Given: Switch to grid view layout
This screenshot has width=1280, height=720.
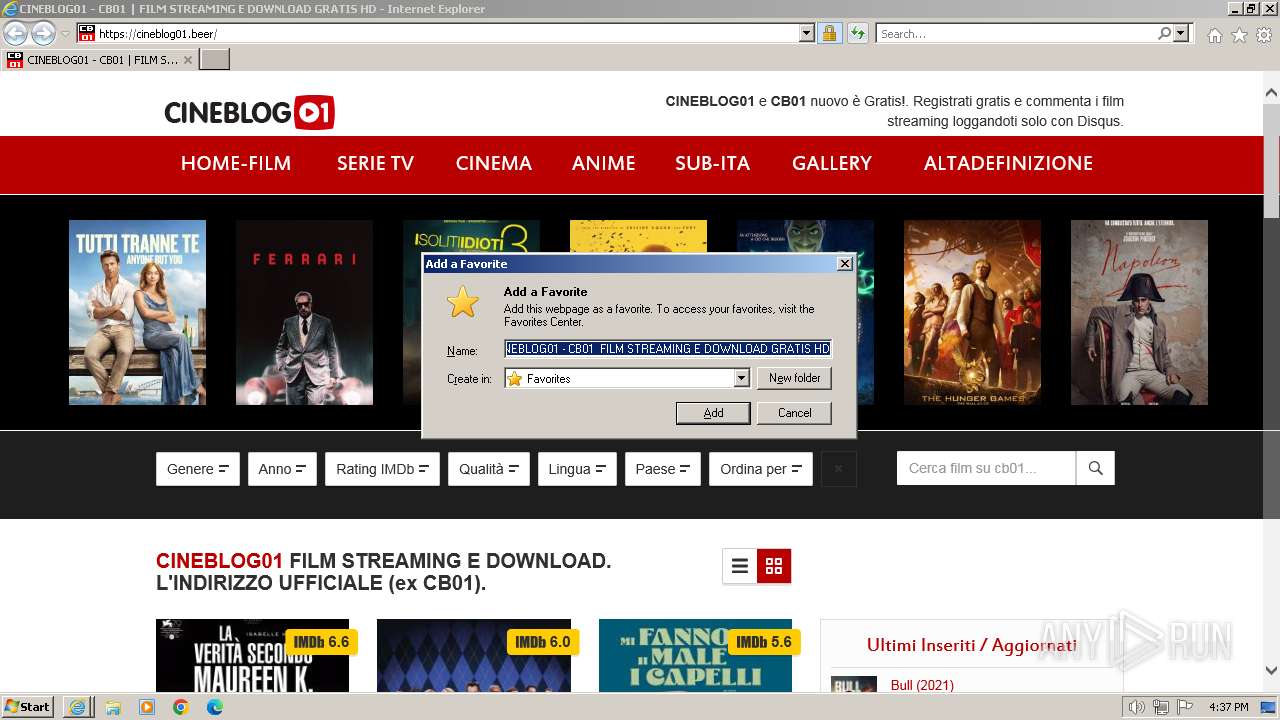Looking at the screenshot, I should (x=774, y=566).
